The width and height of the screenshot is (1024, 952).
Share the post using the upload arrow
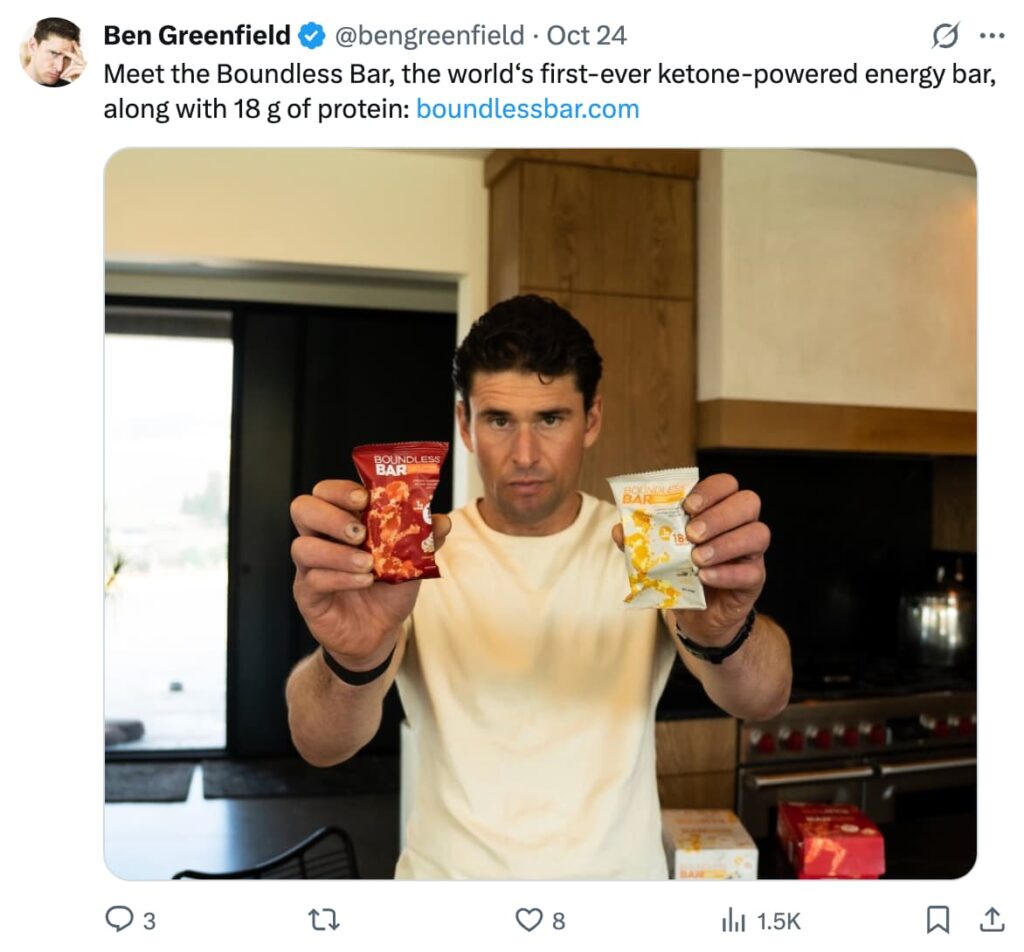pos(992,921)
